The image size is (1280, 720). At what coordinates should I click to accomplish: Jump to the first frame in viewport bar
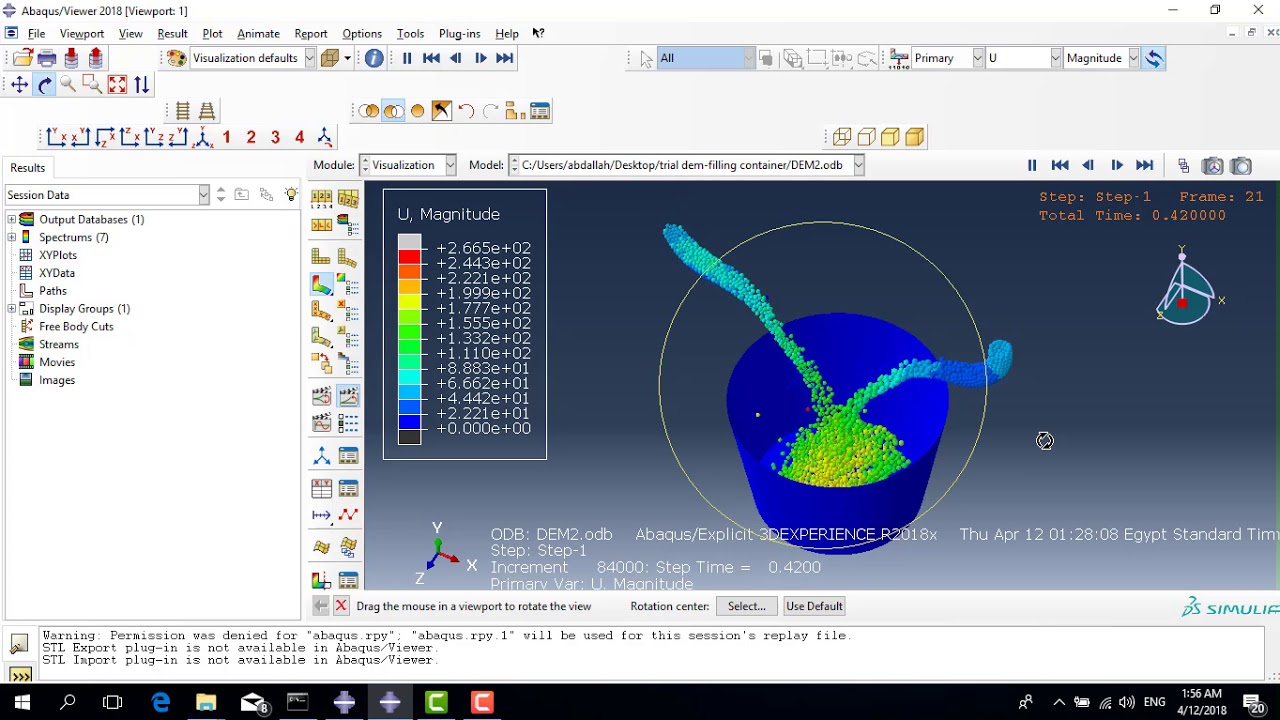point(1060,166)
